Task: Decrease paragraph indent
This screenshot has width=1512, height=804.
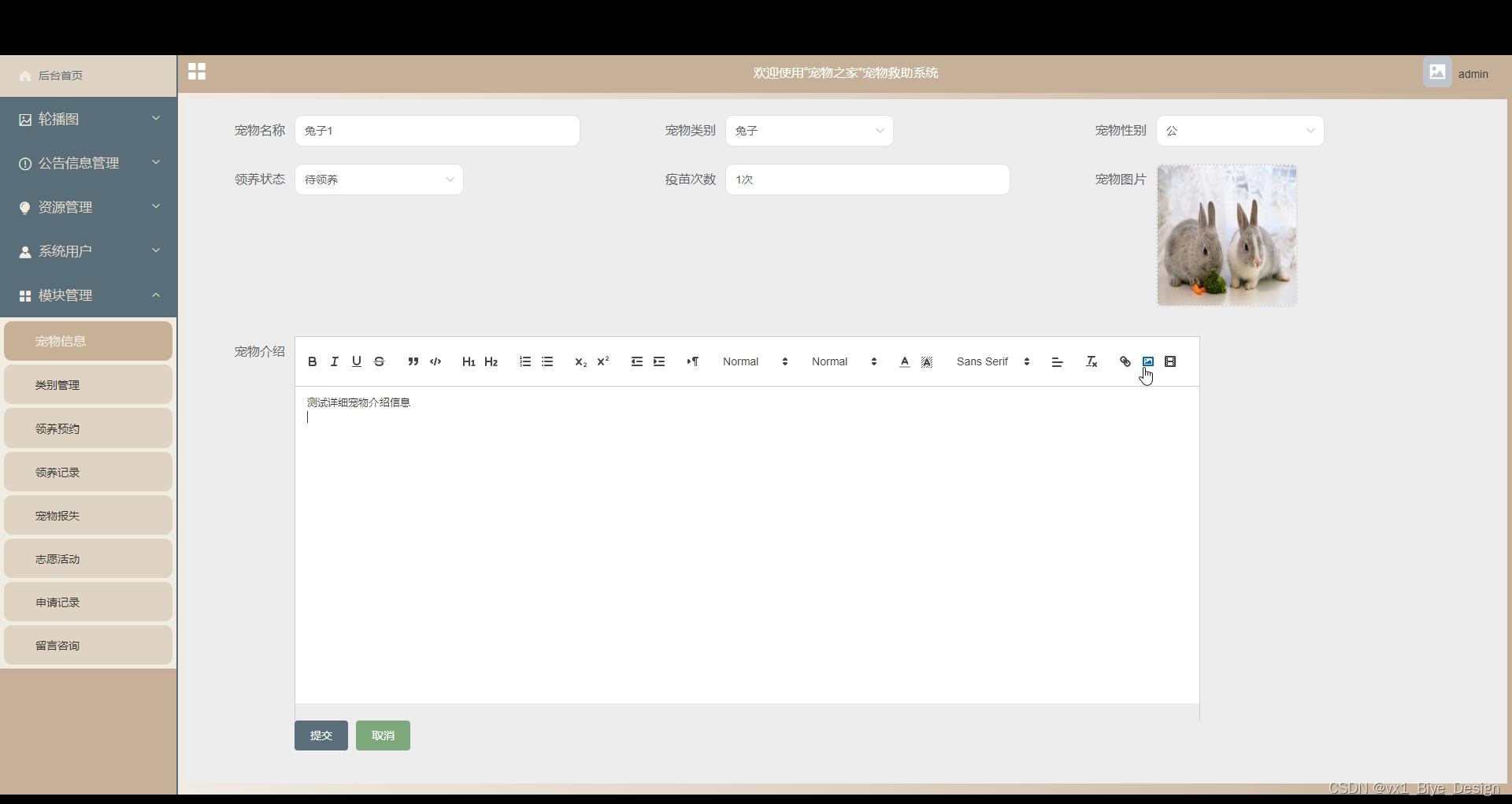Action: point(637,361)
